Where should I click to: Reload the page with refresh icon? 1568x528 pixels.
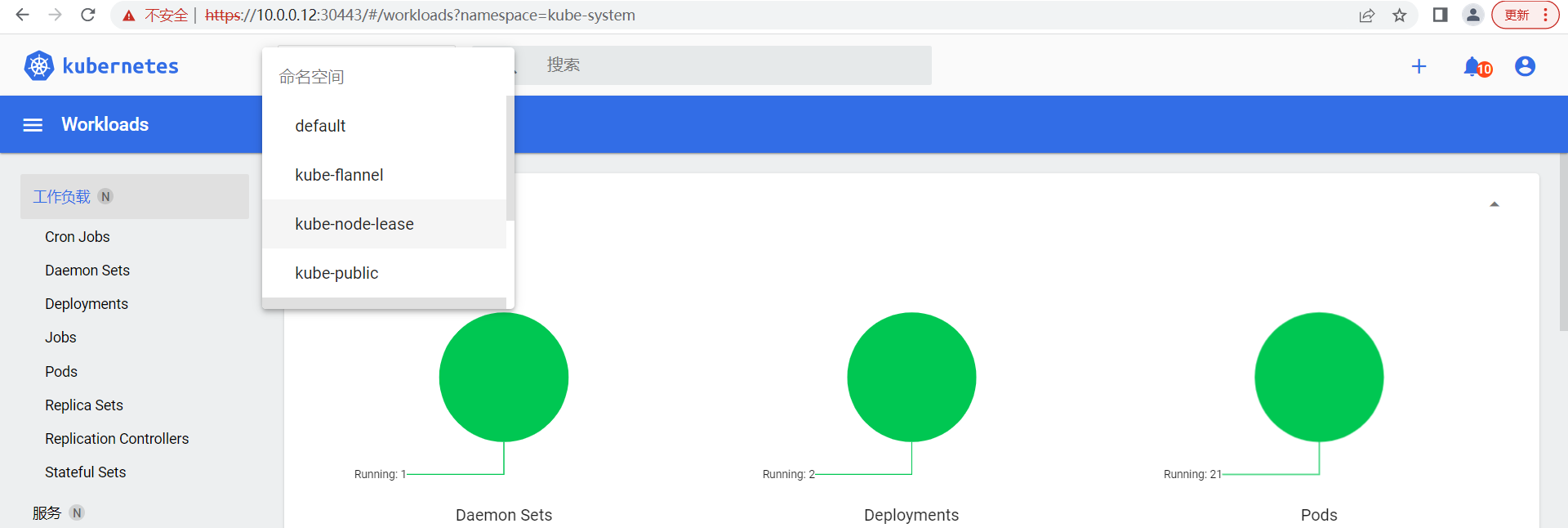point(88,15)
